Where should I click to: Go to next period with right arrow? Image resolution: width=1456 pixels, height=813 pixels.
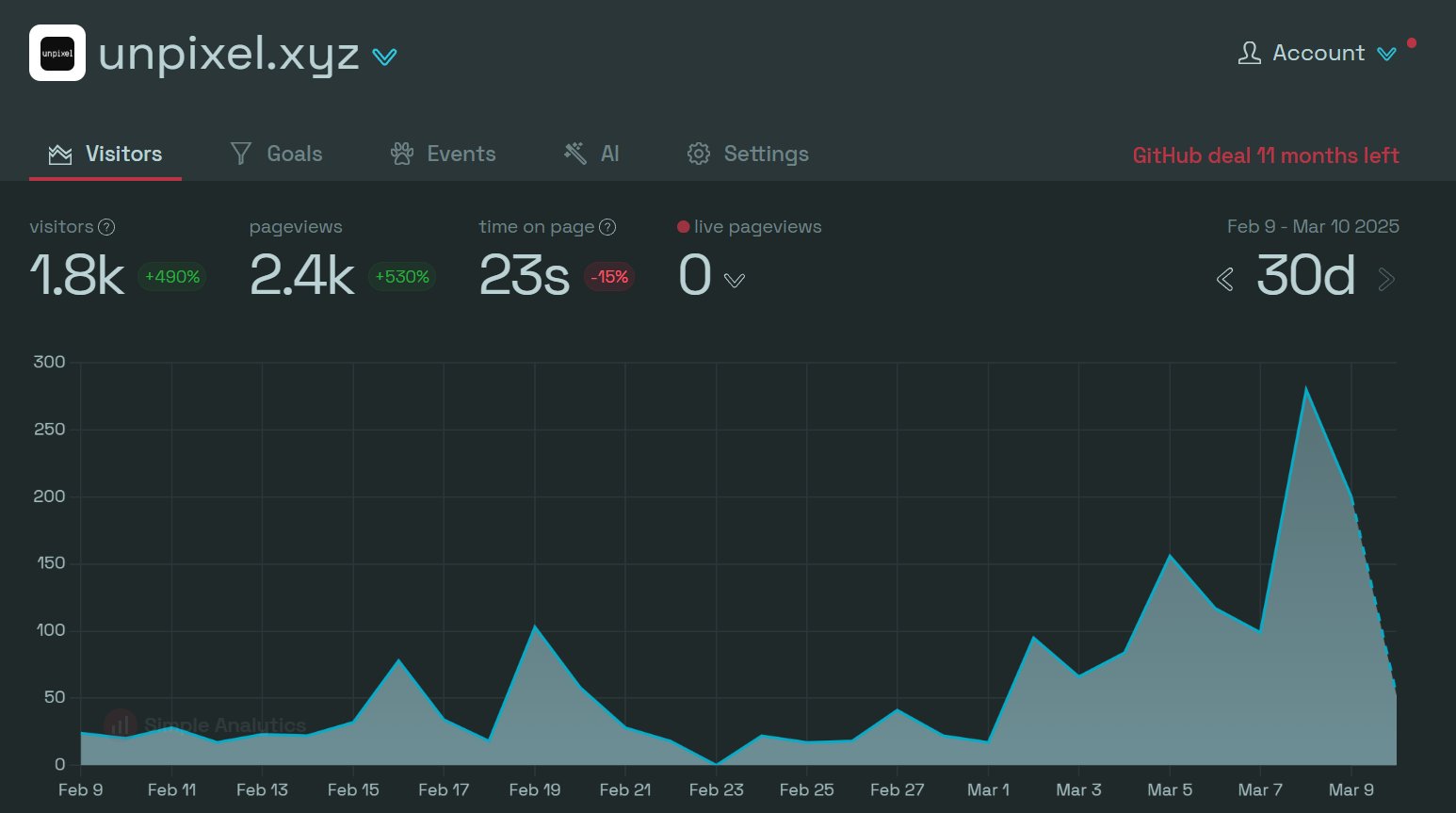(x=1385, y=279)
